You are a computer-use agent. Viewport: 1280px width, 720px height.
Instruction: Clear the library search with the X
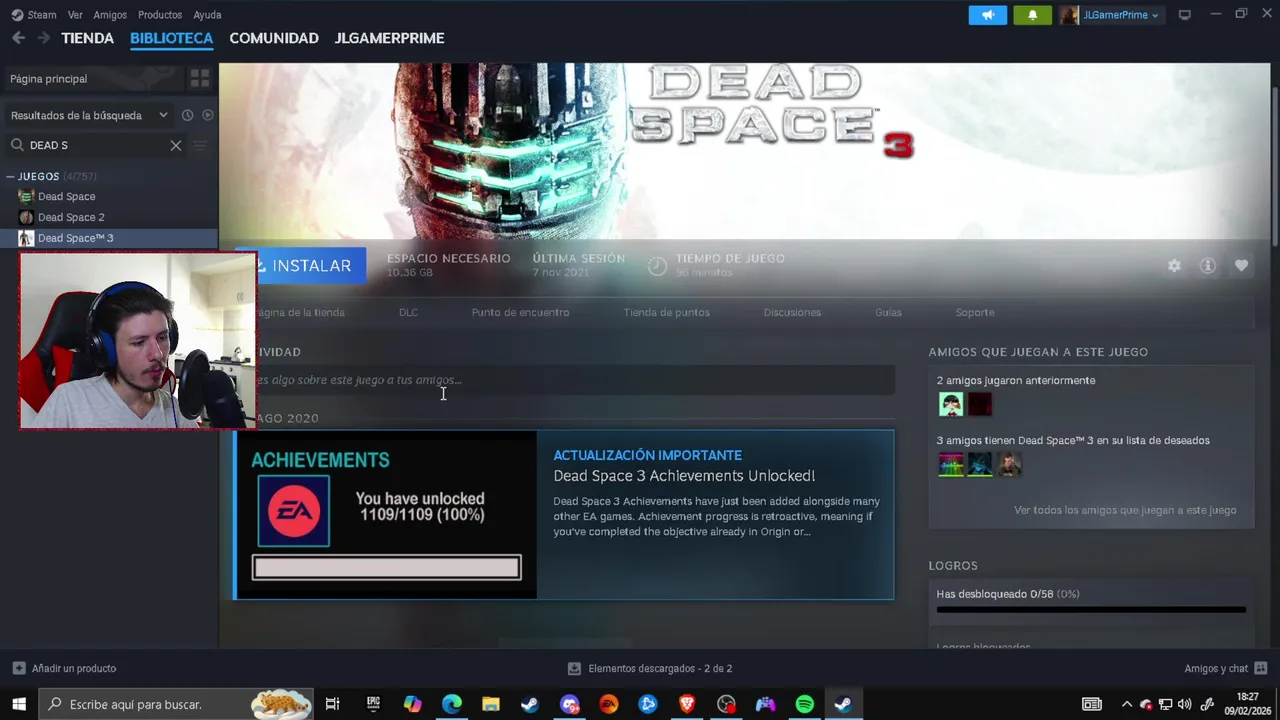[x=176, y=145]
